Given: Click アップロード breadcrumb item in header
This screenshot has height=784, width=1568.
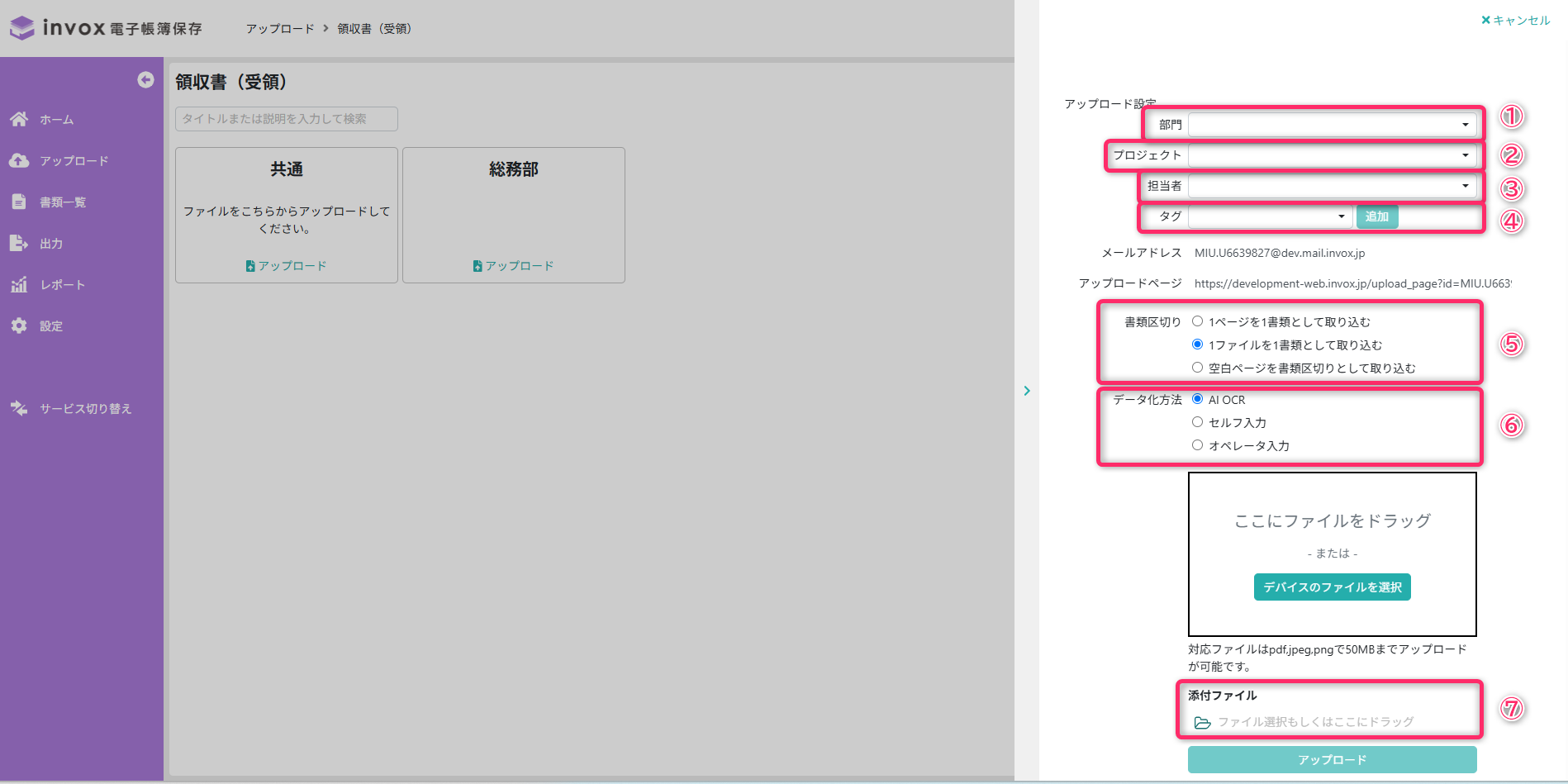Looking at the screenshot, I should coord(280,28).
